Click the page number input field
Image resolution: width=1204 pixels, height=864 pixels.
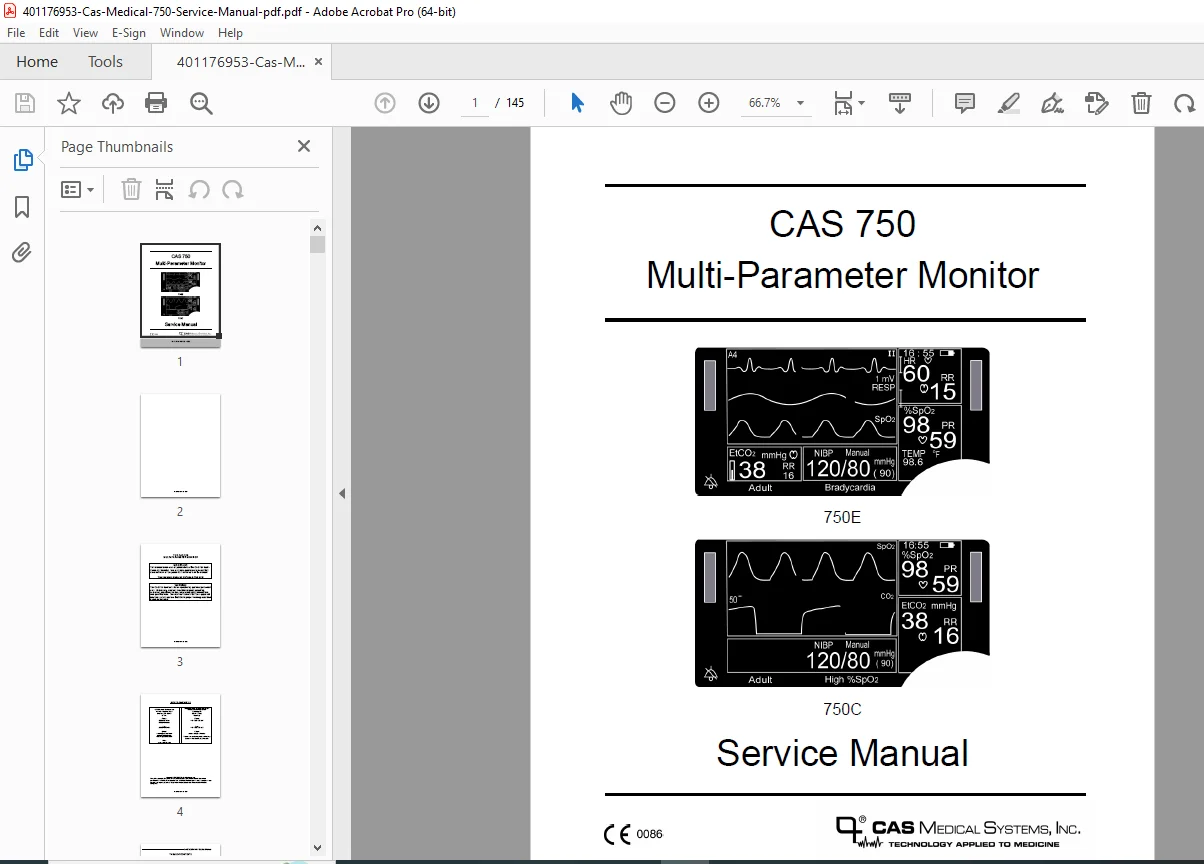point(474,103)
